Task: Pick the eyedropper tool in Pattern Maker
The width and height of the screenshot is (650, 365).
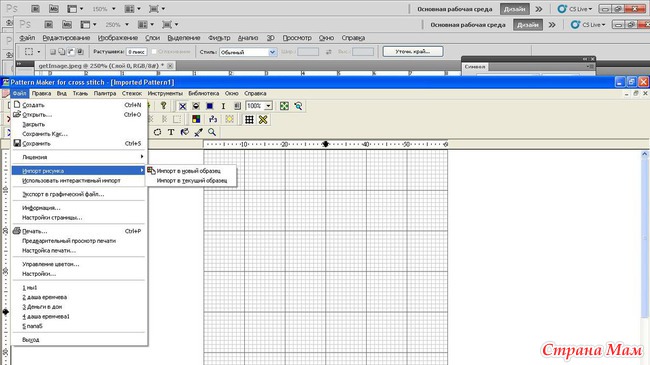Action: click(x=199, y=132)
